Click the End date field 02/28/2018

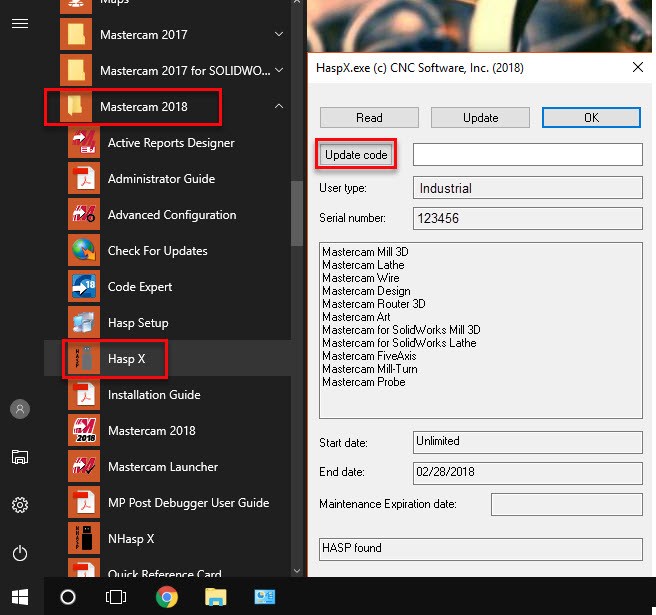click(x=528, y=473)
